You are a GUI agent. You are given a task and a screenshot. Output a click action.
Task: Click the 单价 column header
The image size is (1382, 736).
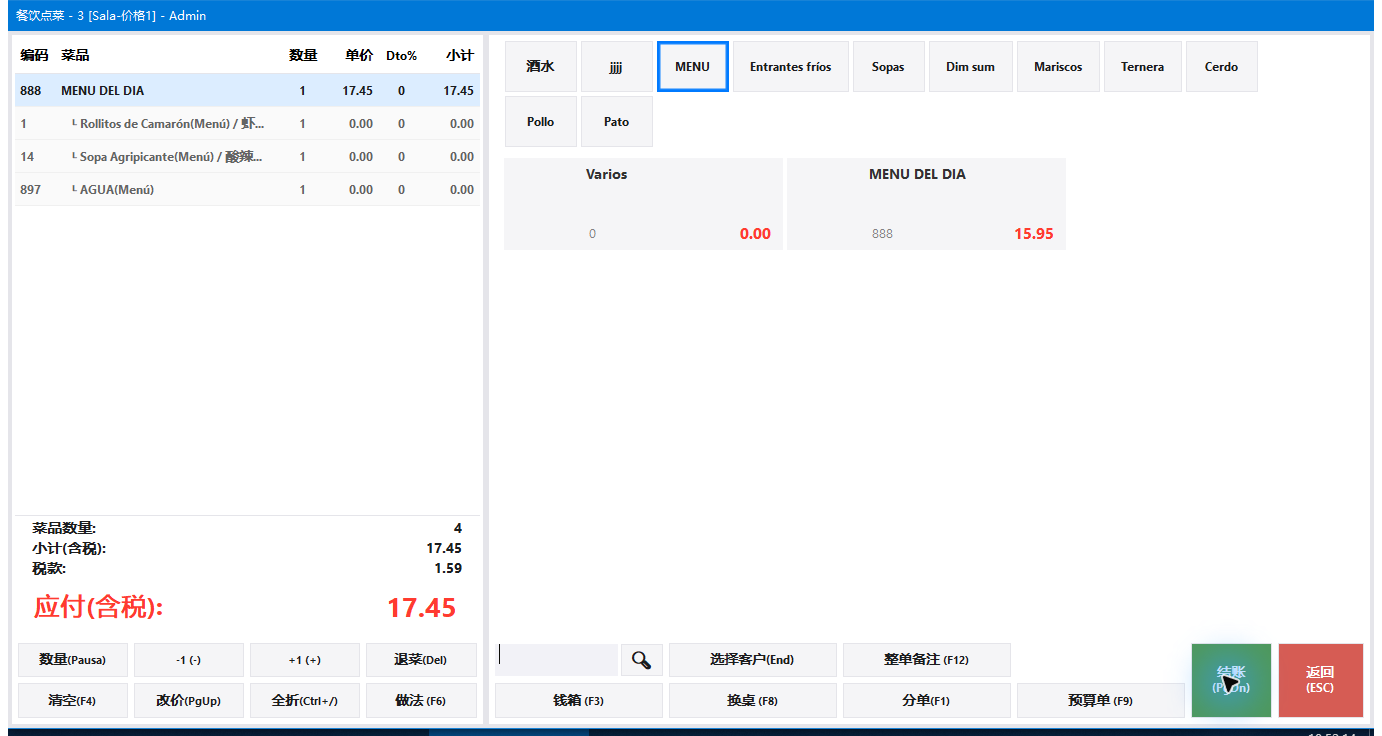pyautogui.click(x=359, y=55)
